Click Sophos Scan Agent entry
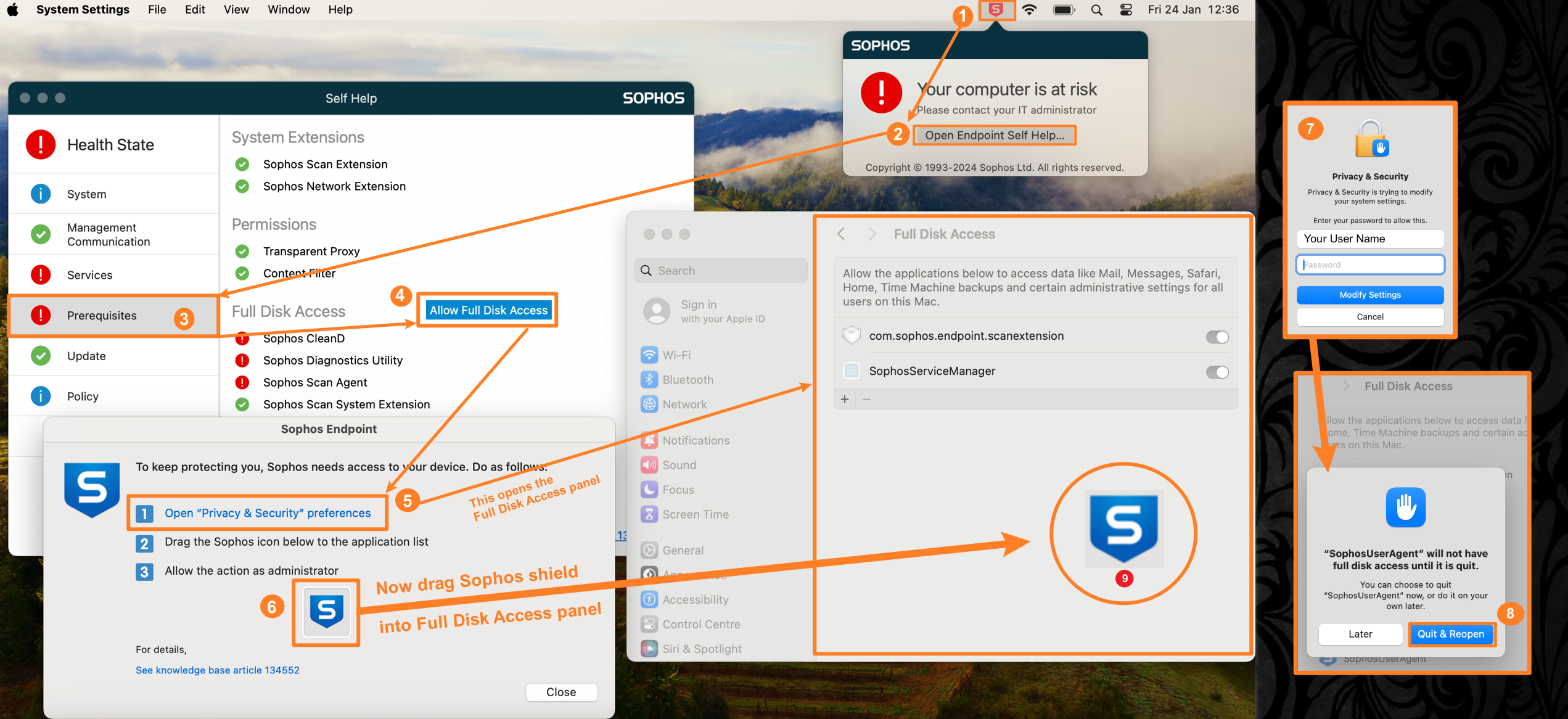Image resolution: width=1568 pixels, height=719 pixels. point(315,382)
